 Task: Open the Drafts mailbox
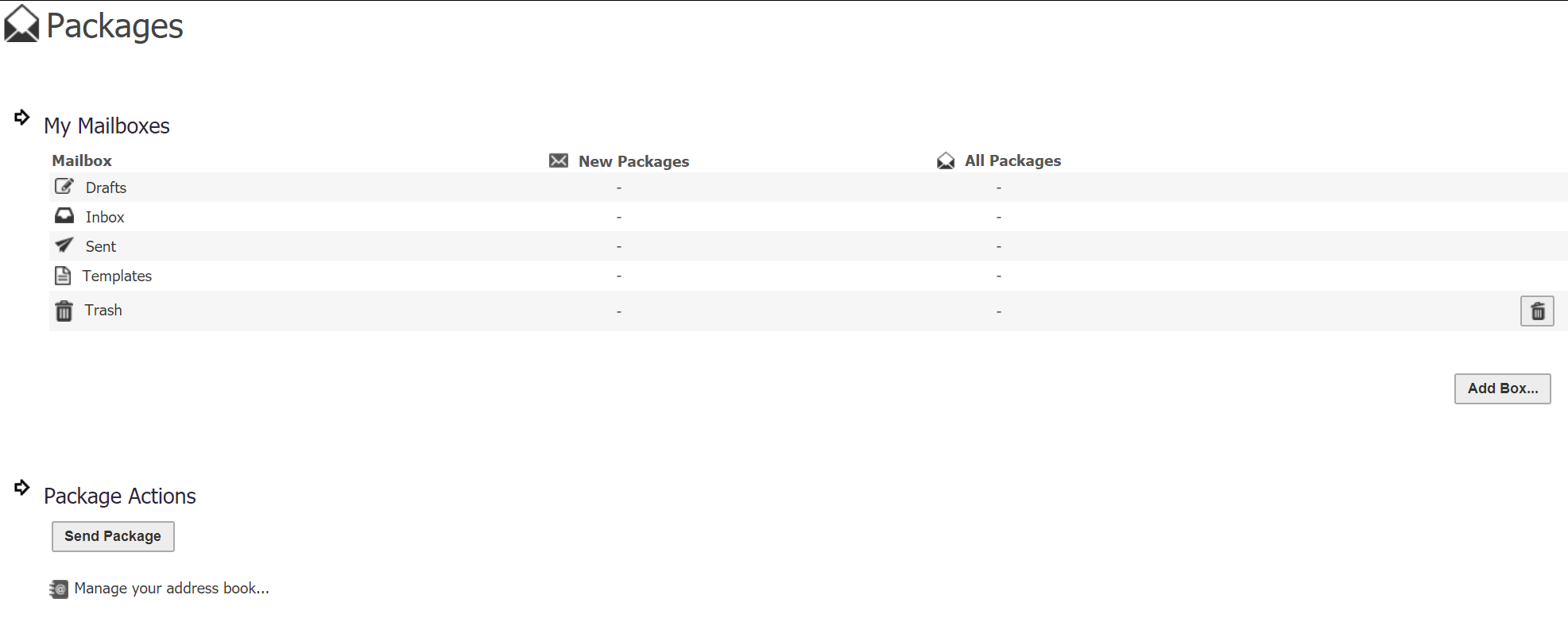[x=106, y=187]
